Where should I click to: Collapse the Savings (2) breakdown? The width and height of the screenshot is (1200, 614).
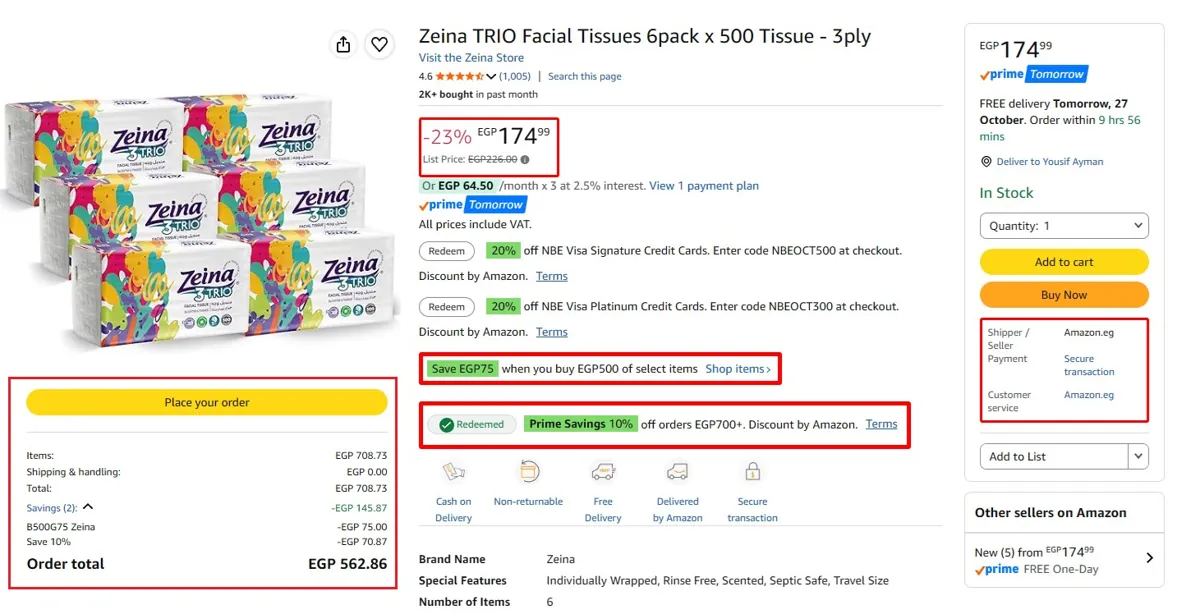click(x=88, y=508)
